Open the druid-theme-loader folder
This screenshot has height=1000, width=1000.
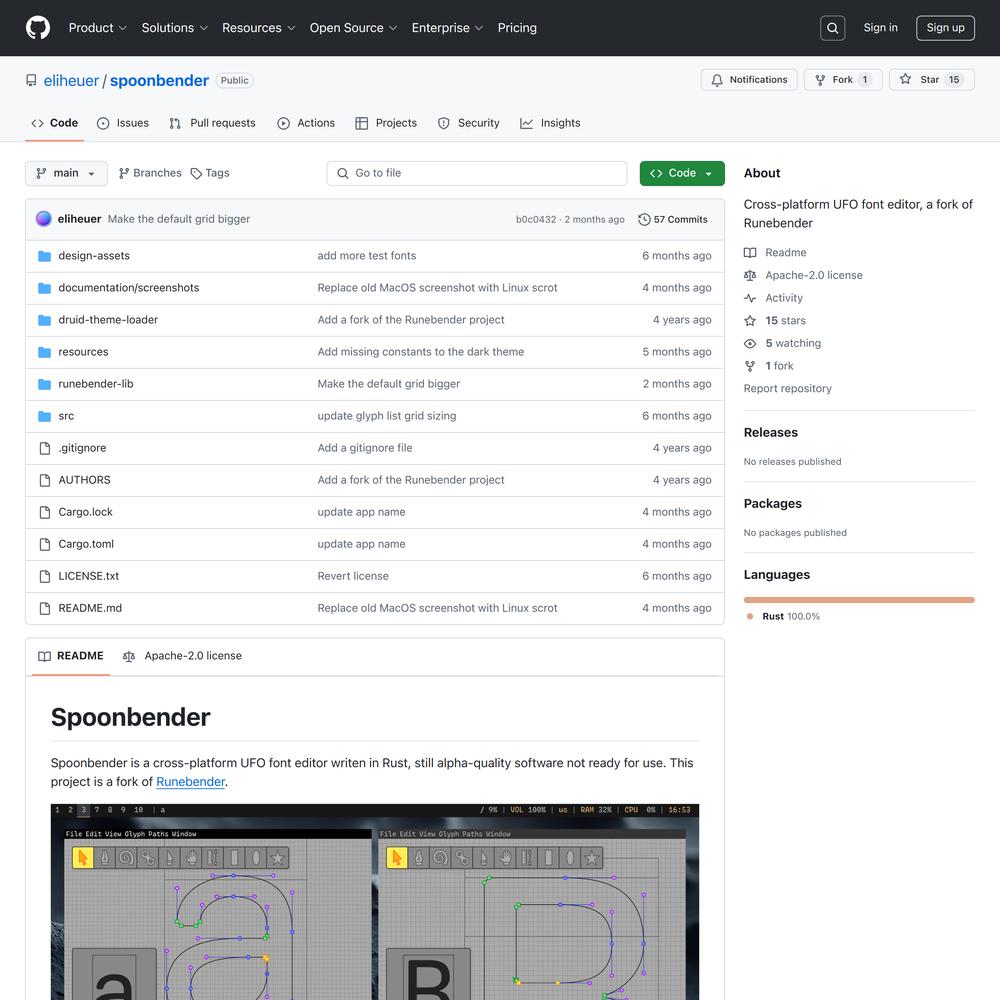pyautogui.click(x=108, y=320)
